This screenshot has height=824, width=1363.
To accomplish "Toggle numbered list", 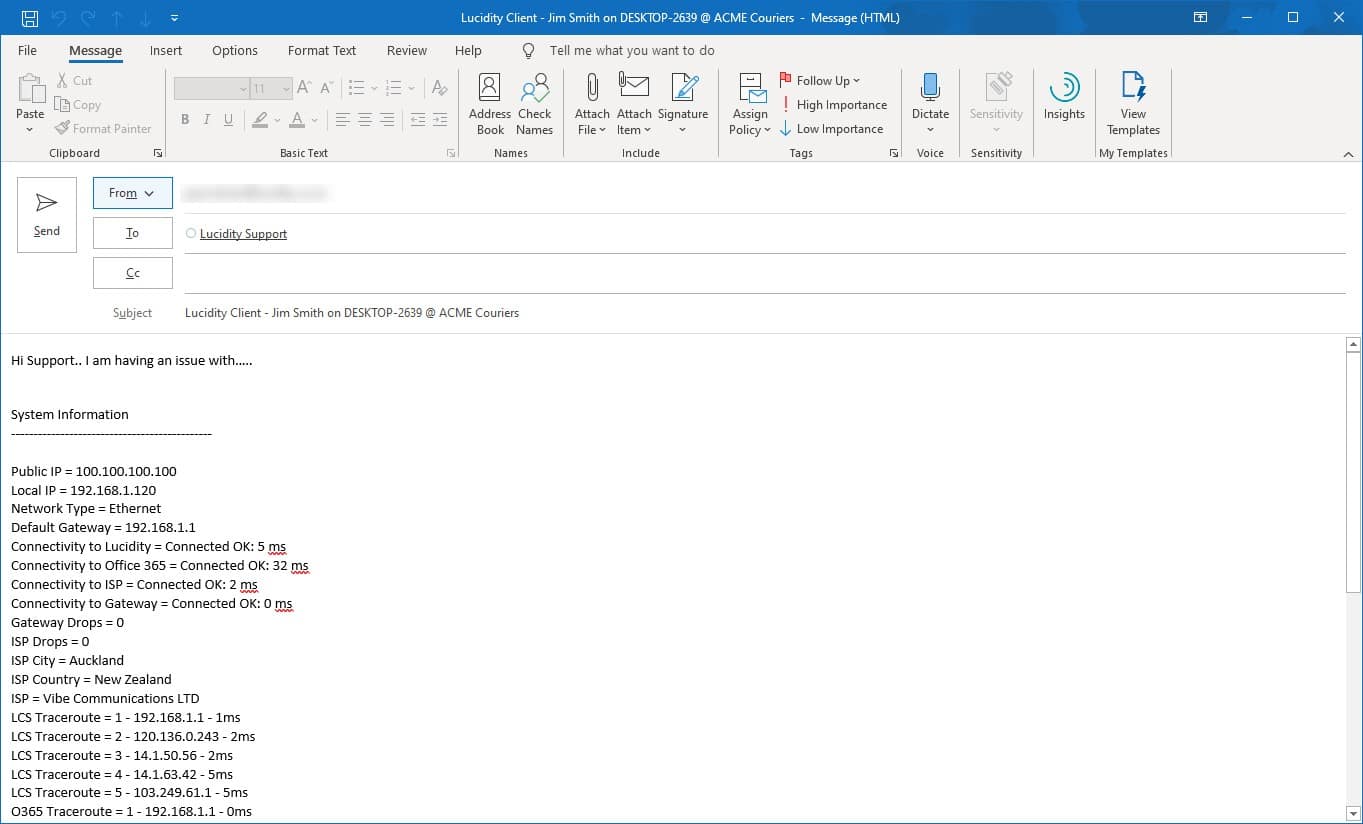I will pyautogui.click(x=393, y=89).
